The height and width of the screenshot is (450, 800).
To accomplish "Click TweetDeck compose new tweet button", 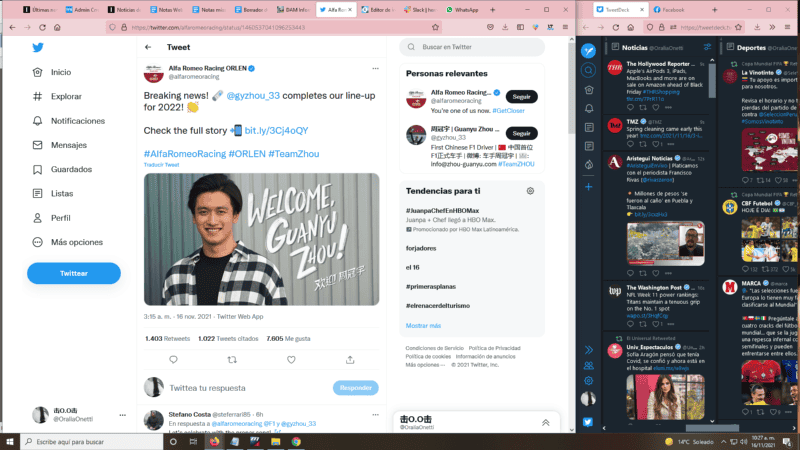I will (589, 50).
